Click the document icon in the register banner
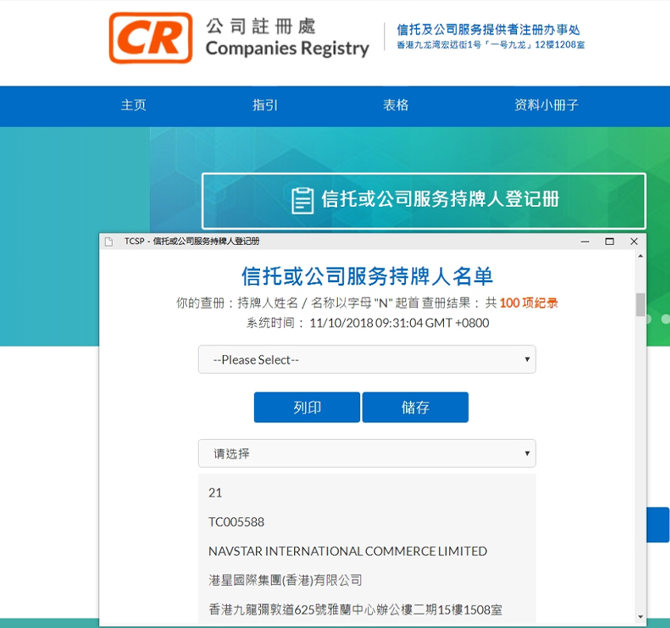This screenshot has width=670, height=628. 302,200
